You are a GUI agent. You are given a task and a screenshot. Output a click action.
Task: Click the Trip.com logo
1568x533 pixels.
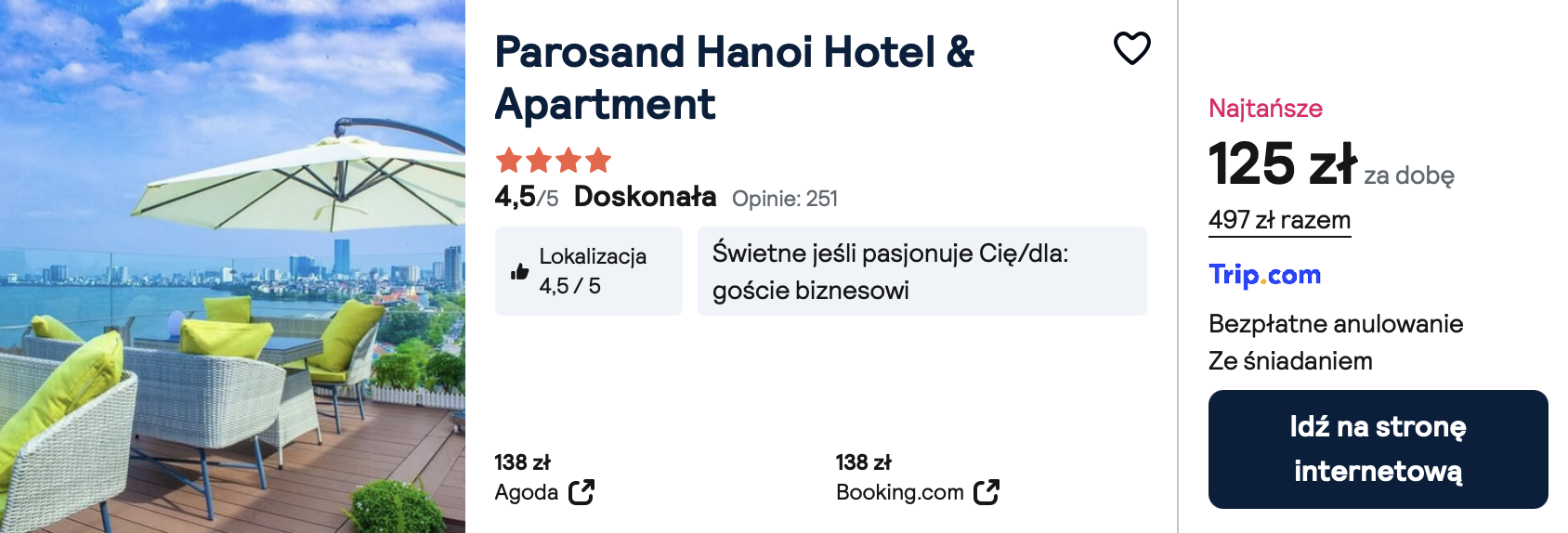click(x=1264, y=275)
